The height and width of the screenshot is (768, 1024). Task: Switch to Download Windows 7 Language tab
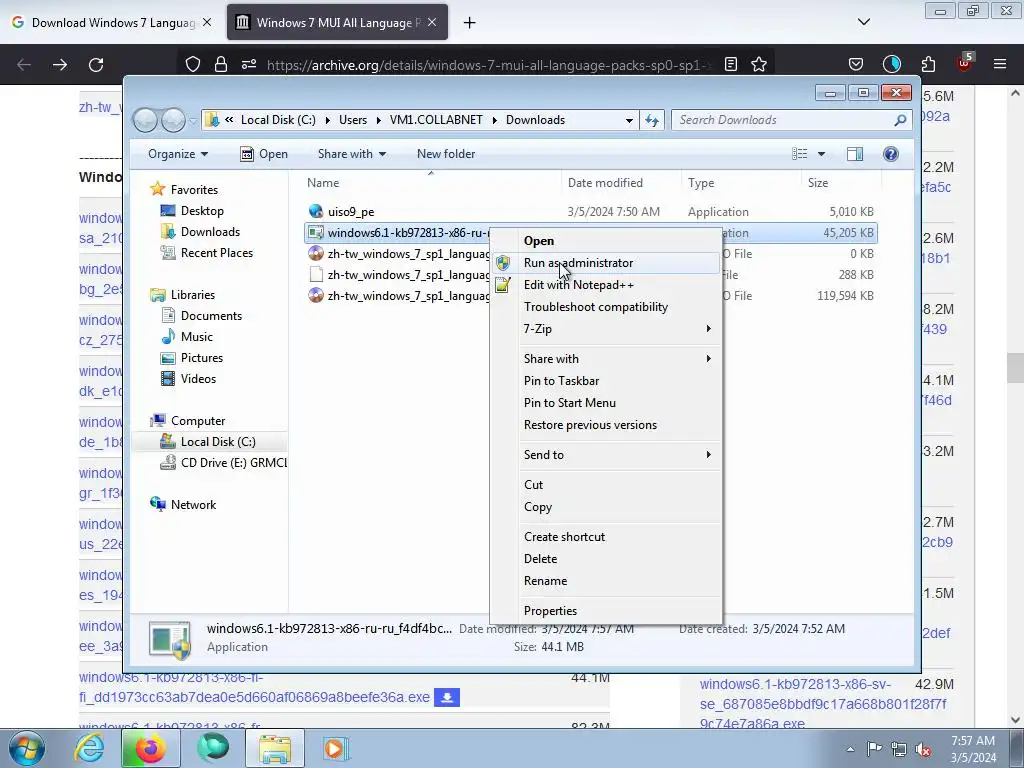[x=112, y=22]
